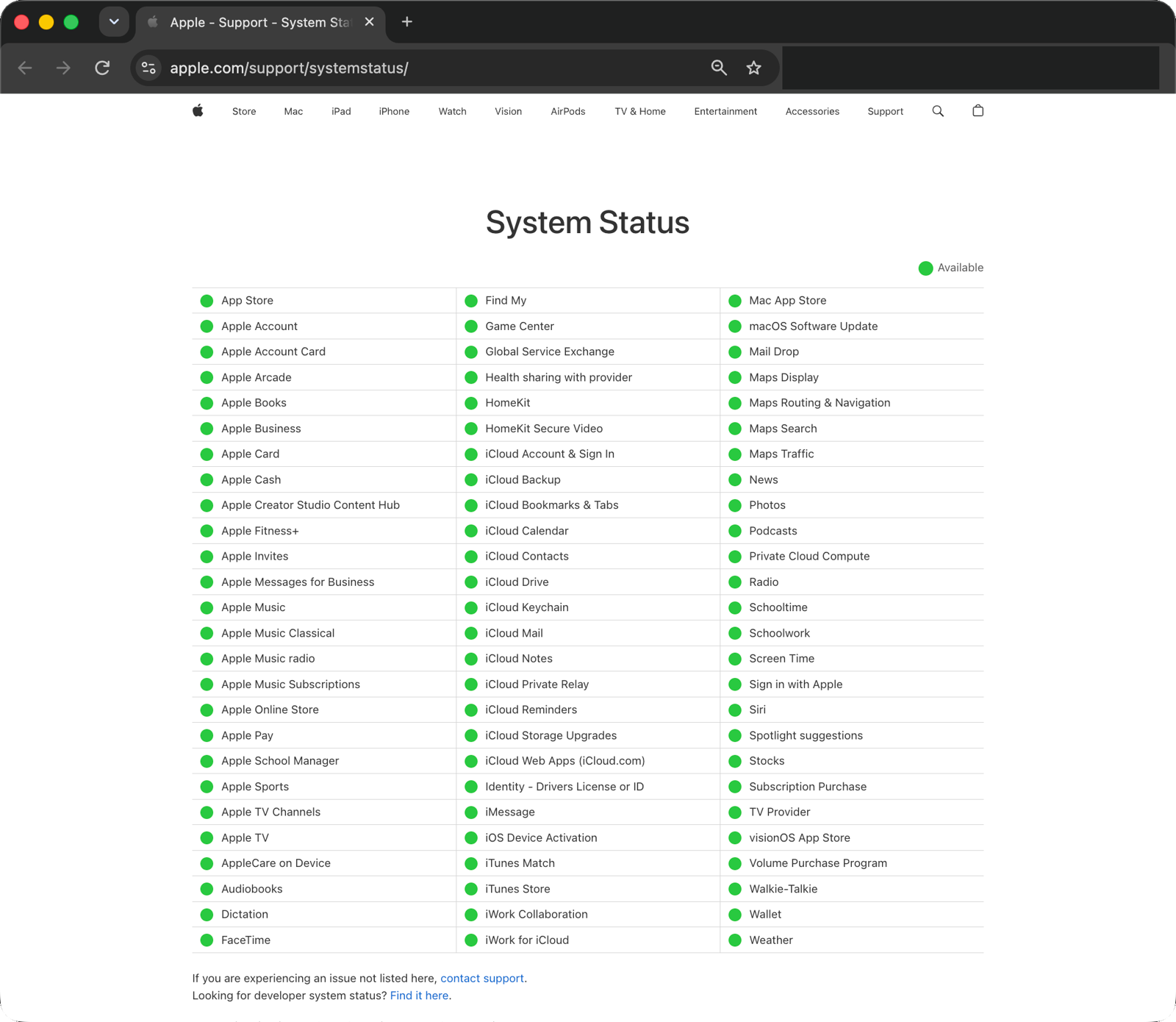Open the TV & Home menu
1176x1022 pixels.
(640, 112)
